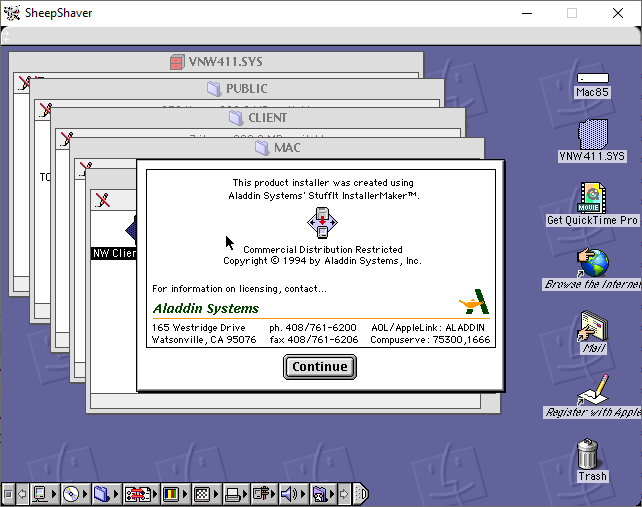Click the address line 165 Westridge Drive

(199, 328)
